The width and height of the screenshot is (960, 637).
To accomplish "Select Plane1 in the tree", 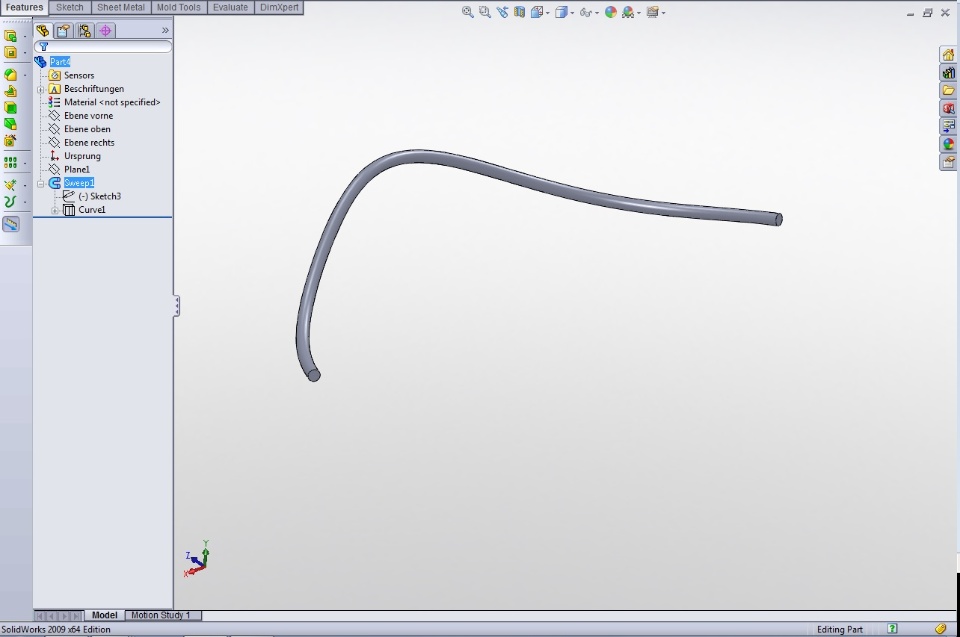I will coord(77,170).
